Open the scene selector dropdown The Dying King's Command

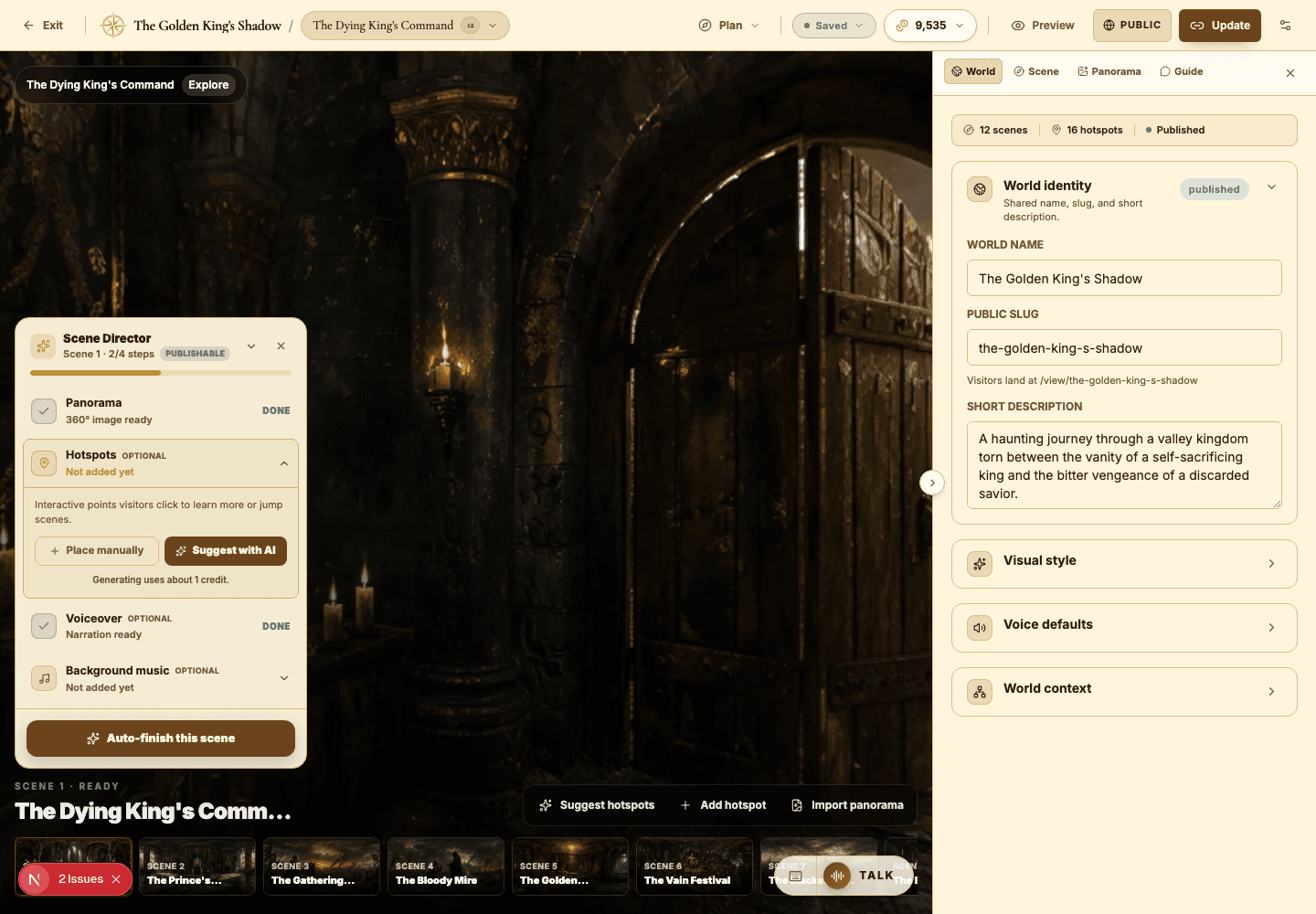point(405,26)
